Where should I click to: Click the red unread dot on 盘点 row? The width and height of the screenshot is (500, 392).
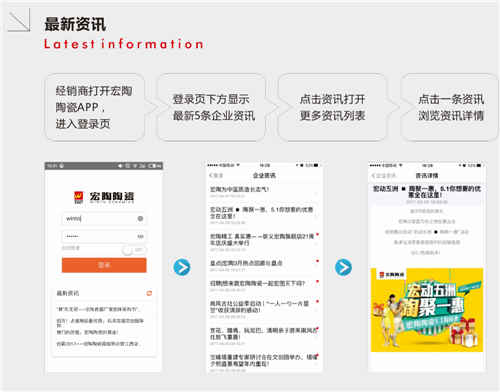tap(317, 261)
